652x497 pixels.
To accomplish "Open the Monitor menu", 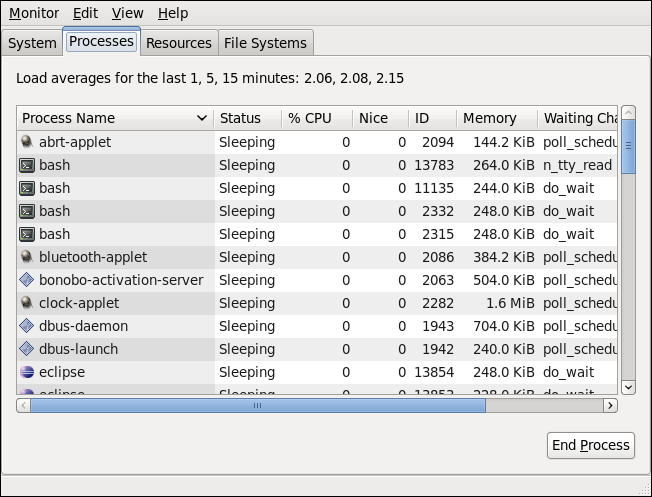I will point(34,13).
